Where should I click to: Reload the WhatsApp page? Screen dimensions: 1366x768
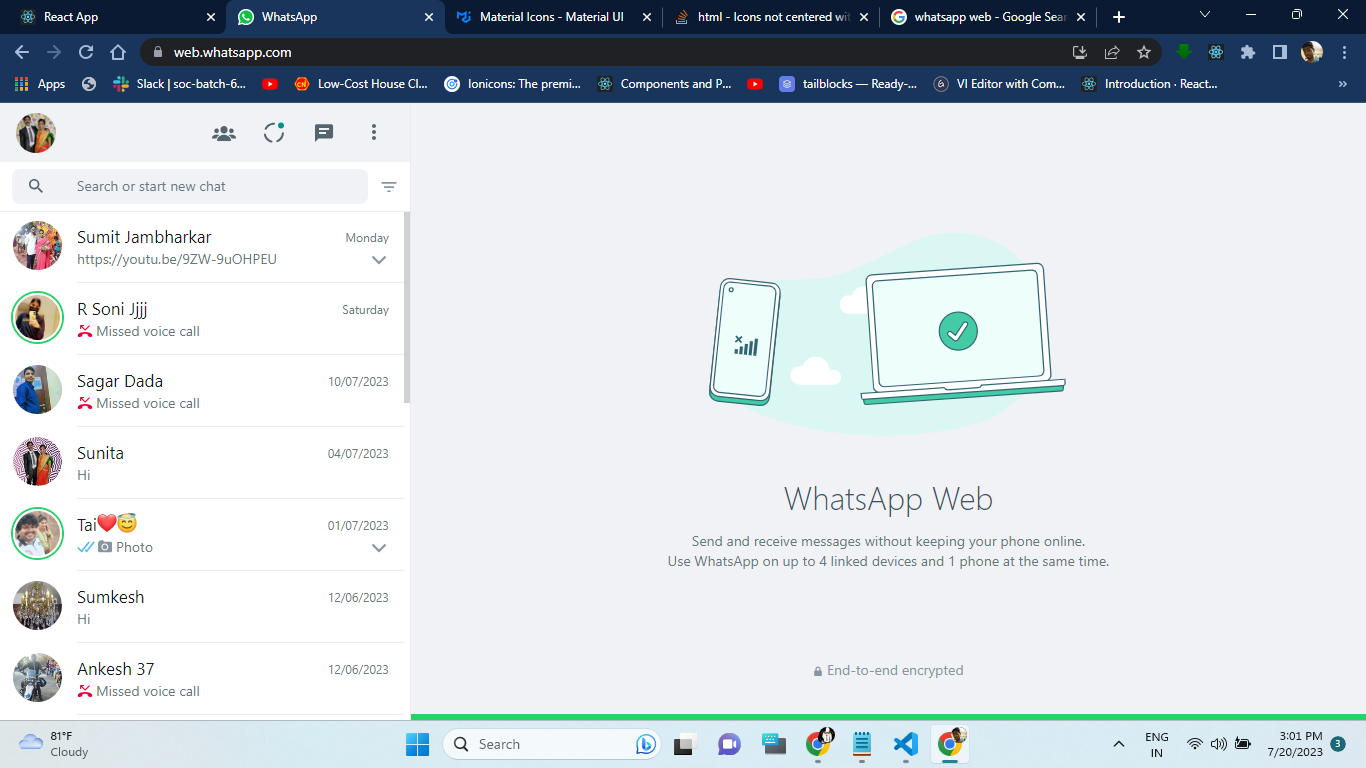(86, 52)
